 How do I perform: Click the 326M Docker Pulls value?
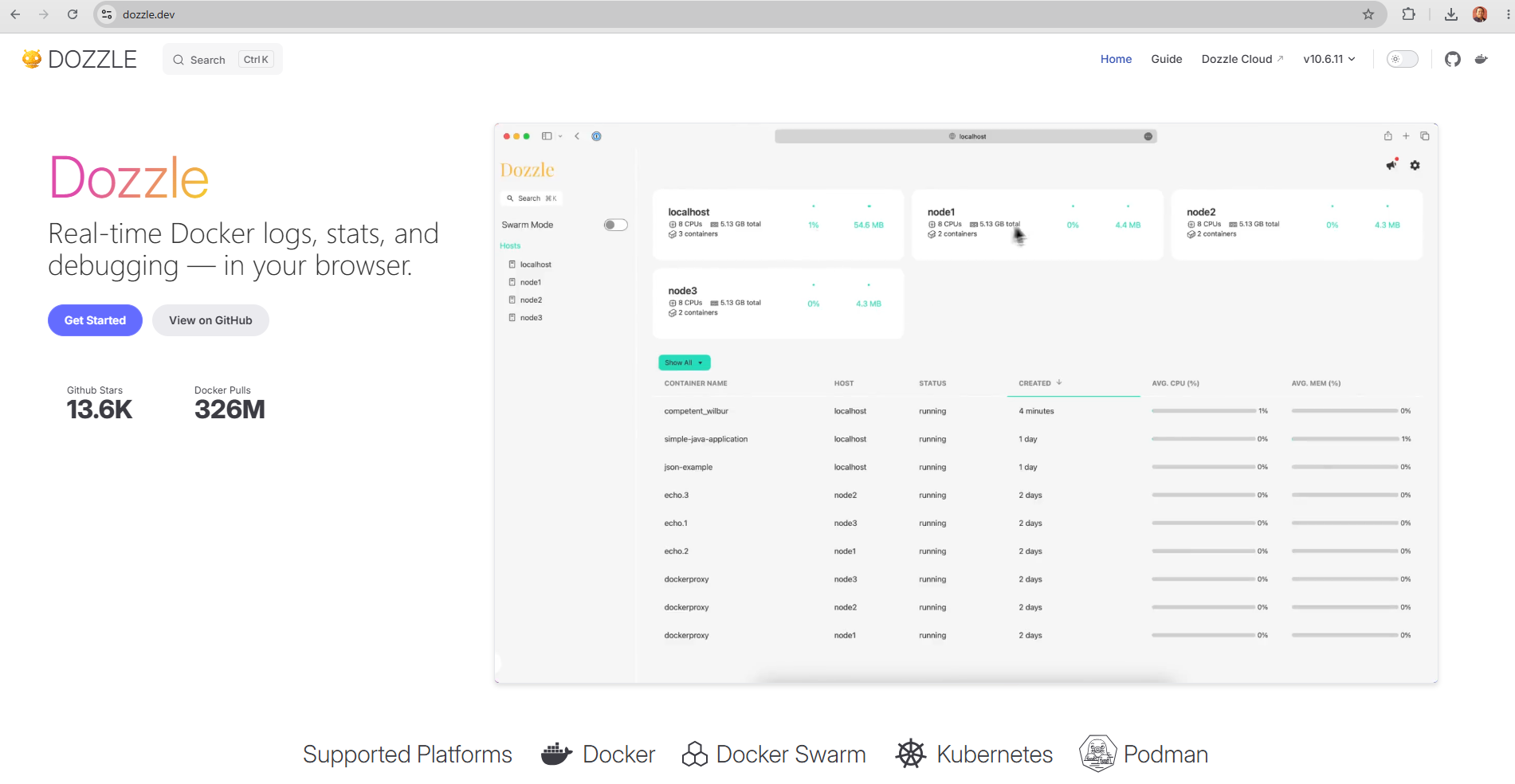[x=230, y=410]
